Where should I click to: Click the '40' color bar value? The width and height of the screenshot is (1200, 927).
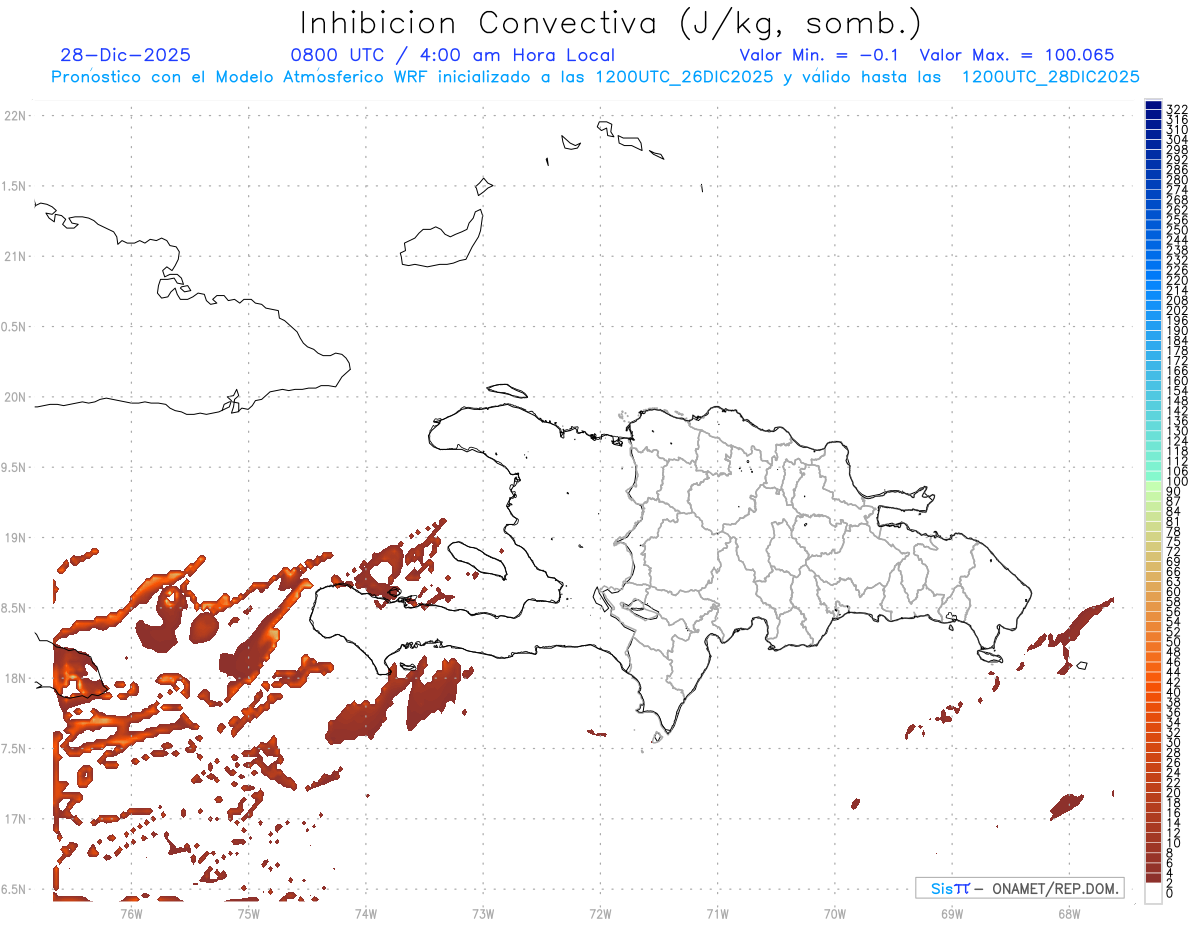click(1173, 692)
